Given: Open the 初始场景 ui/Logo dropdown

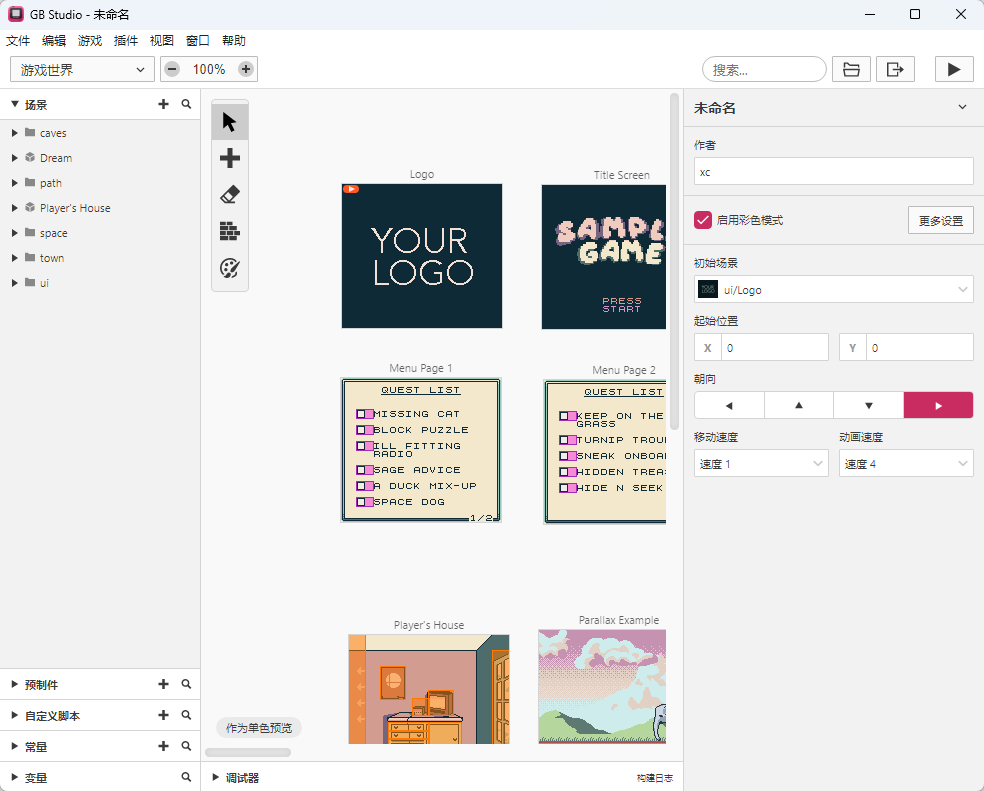Looking at the screenshot, I should coord(833,289).
